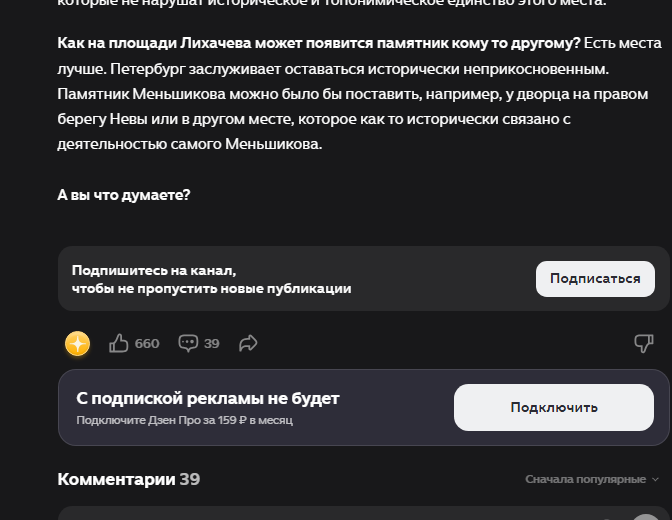This screenshot has height=520, width=672.
Task: Focus the comment input field at bottom
Action: click(330, 513)
